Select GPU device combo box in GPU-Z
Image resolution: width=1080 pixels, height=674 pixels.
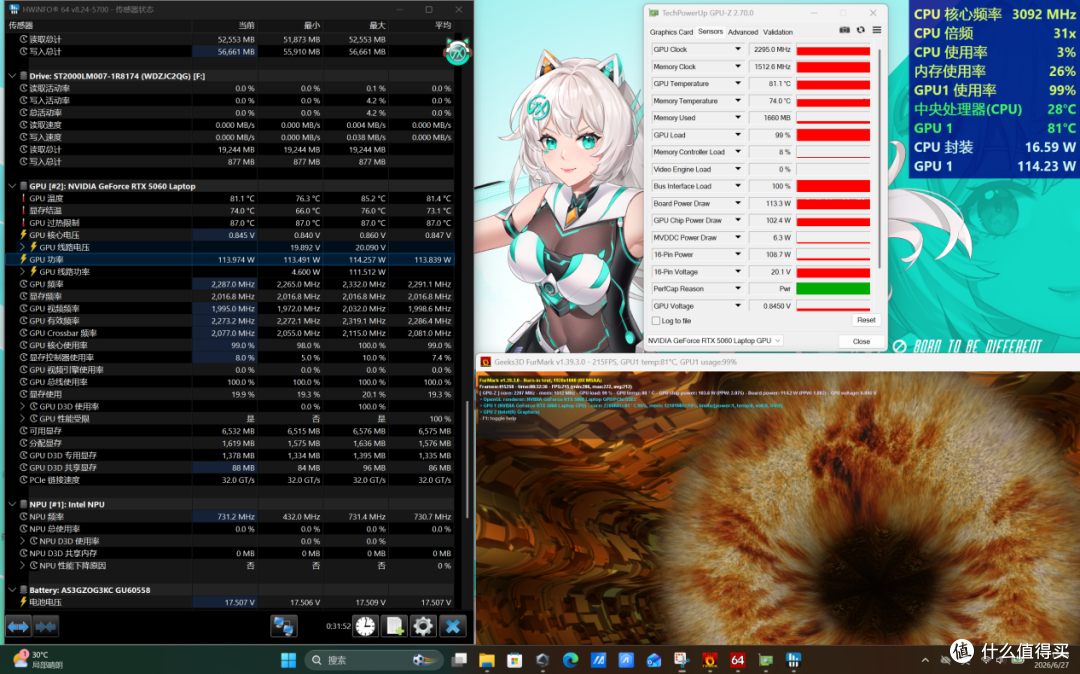point(714,341)
